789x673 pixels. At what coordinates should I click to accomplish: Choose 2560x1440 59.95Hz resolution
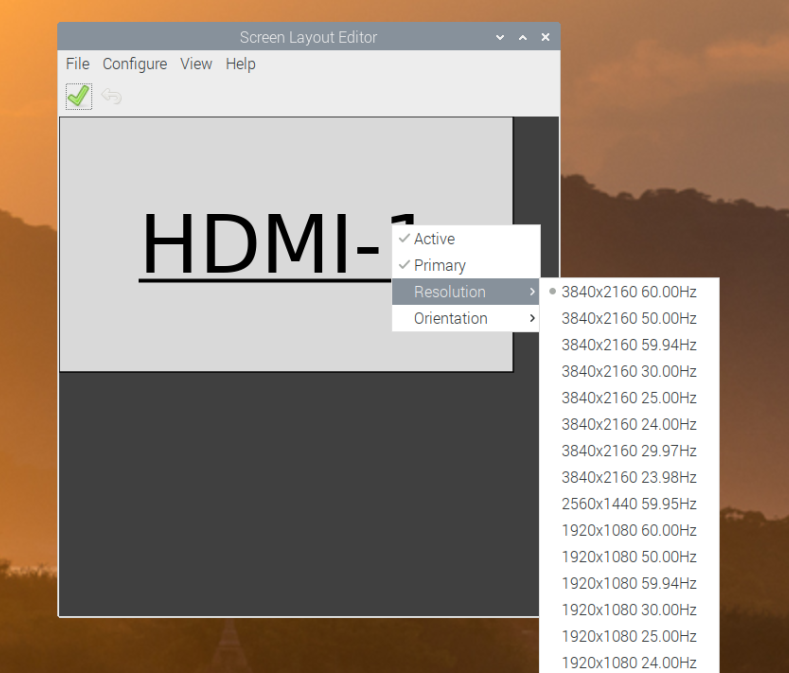(x=628, y=504)
